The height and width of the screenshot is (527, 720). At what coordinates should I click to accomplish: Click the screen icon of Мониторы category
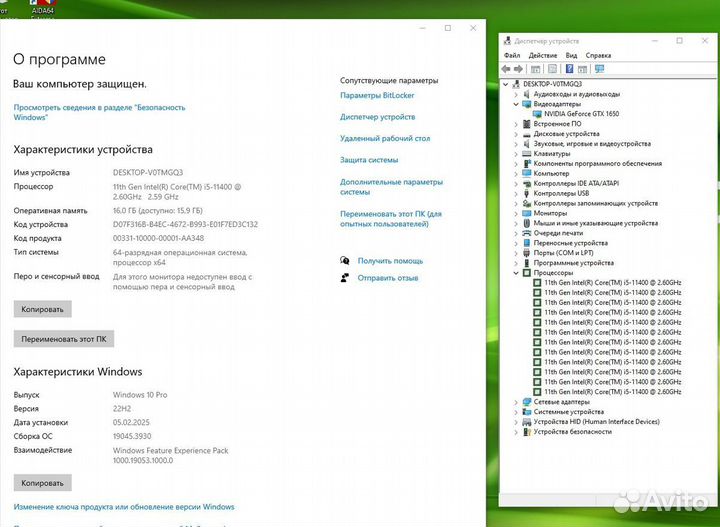pyautogui.click(x=527, y=213)
